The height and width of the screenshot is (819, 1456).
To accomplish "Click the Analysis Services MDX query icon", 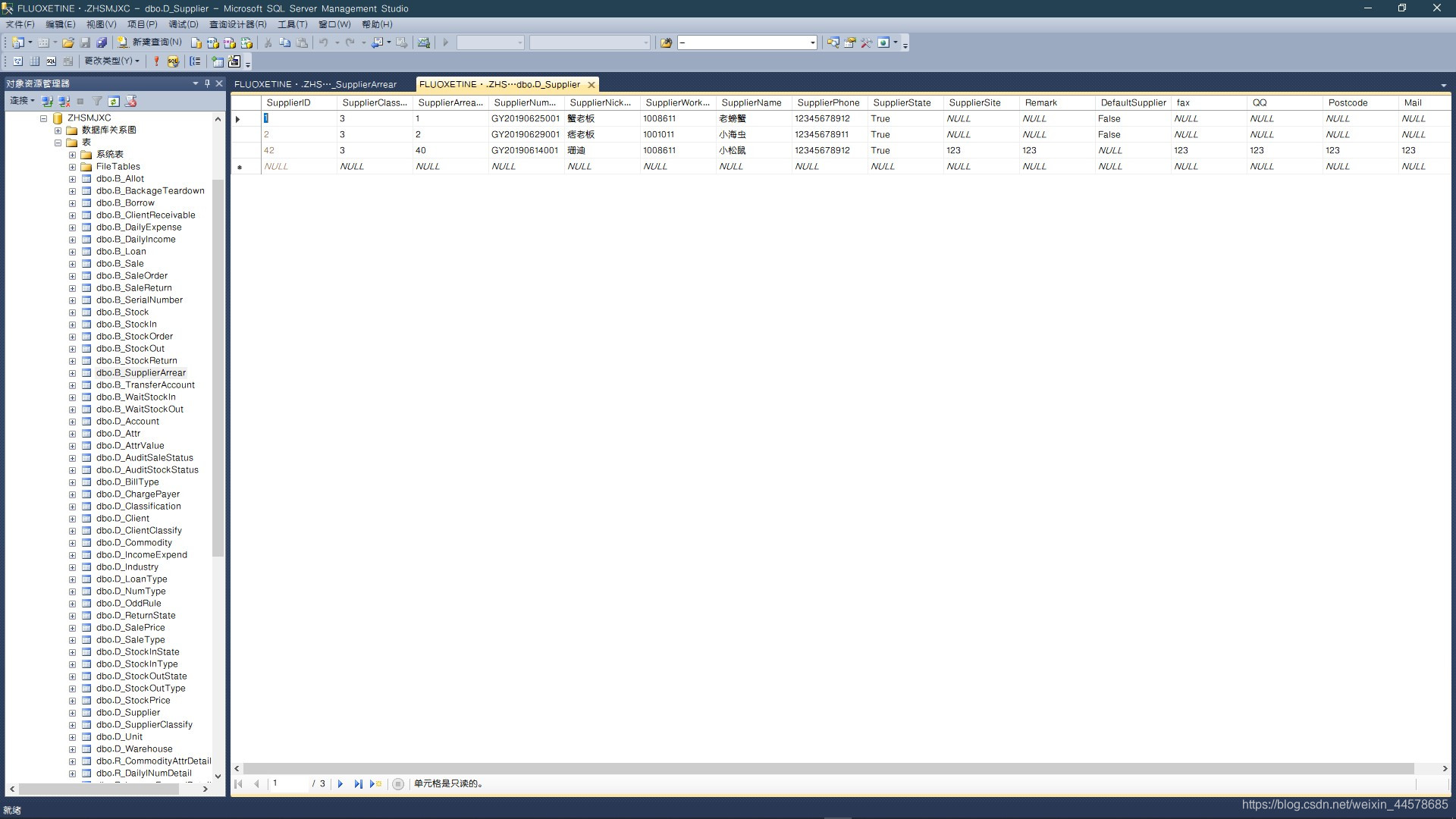I will [213, 42].
